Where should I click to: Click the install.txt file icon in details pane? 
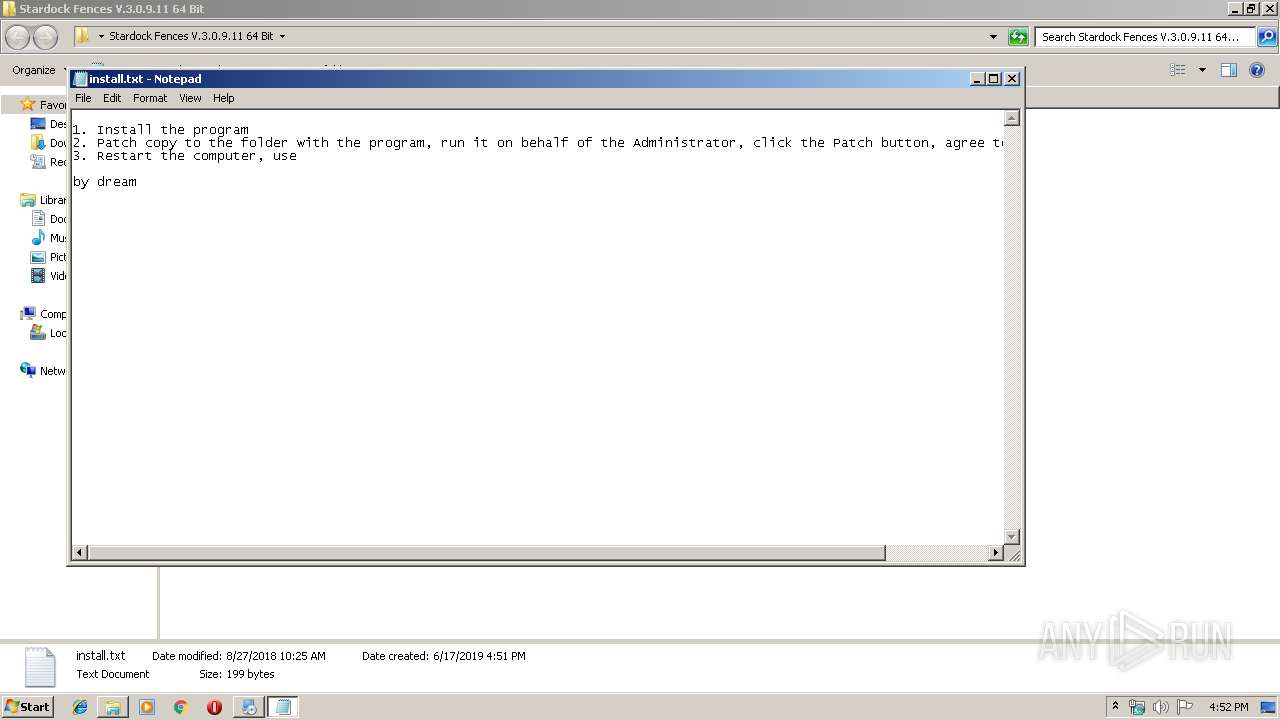[40, 667]
